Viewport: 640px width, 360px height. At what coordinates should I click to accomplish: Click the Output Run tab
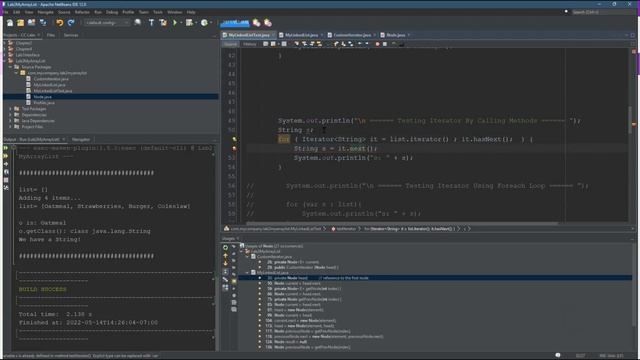pos(34,140)
